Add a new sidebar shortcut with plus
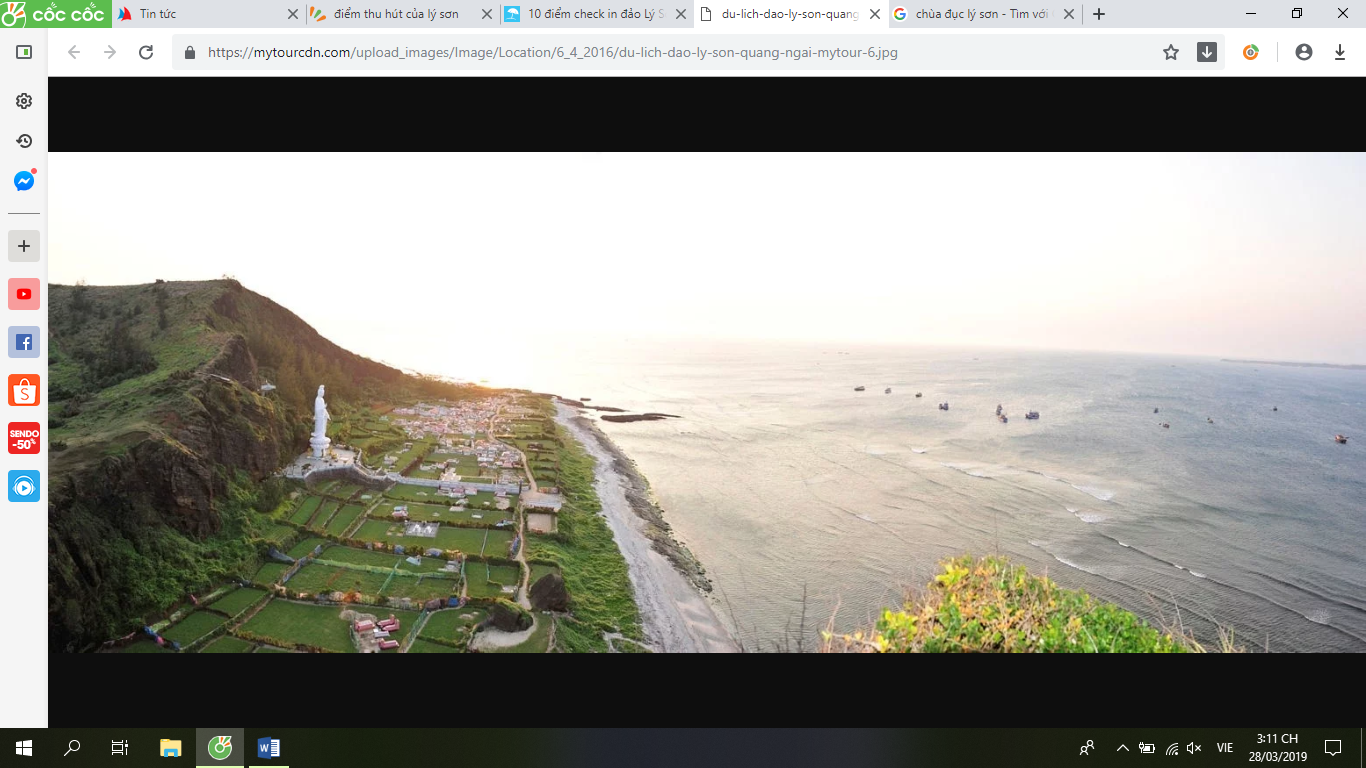The image size is (1366, 768). 24,246
